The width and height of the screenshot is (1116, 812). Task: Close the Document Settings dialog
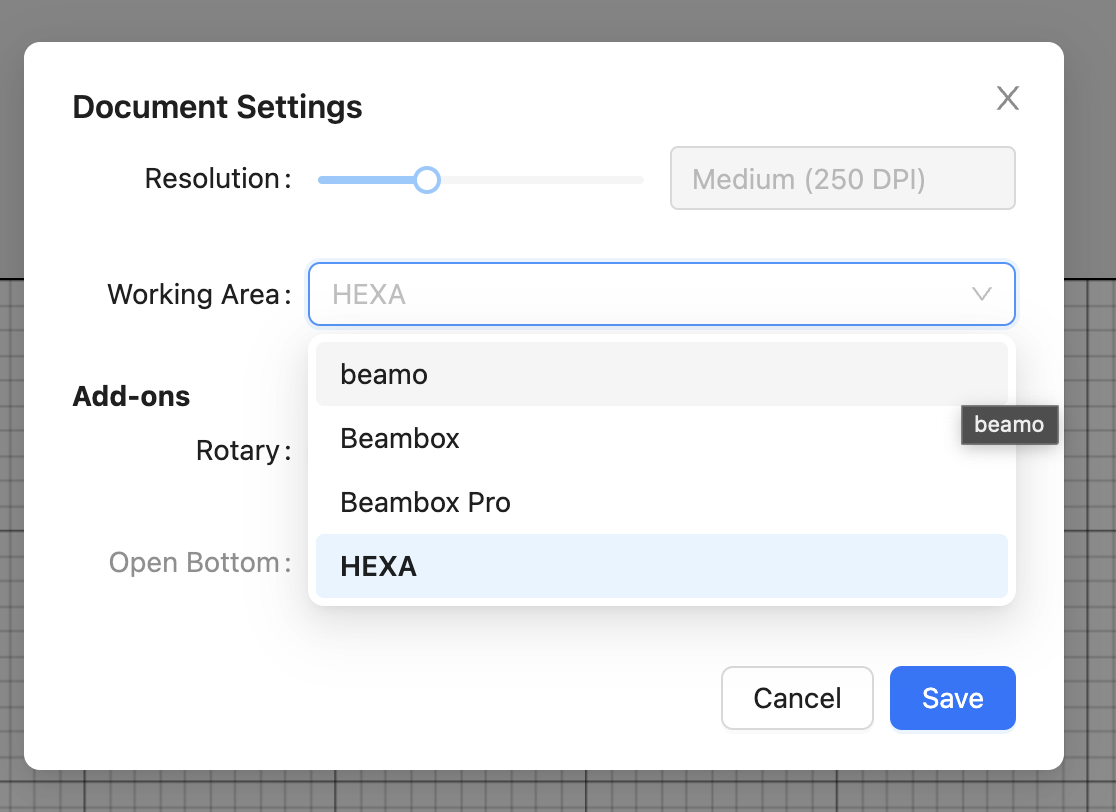(x=1007, y=98)
